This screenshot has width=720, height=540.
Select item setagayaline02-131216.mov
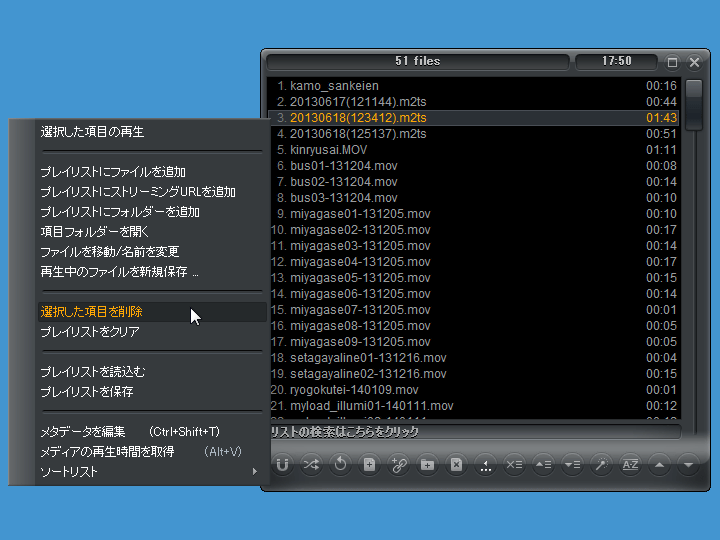click(474, 374)
